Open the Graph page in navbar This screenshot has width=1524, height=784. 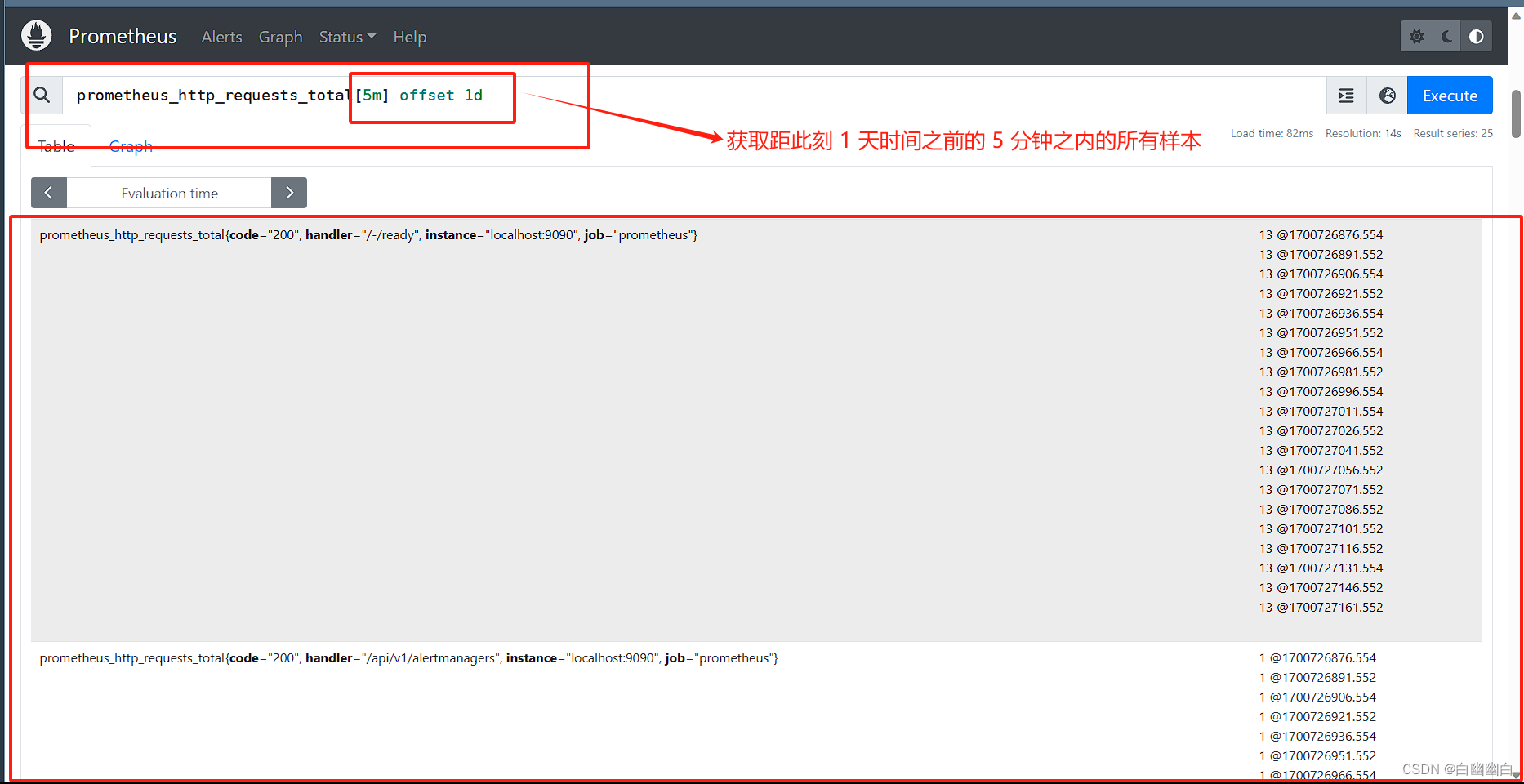280,37
